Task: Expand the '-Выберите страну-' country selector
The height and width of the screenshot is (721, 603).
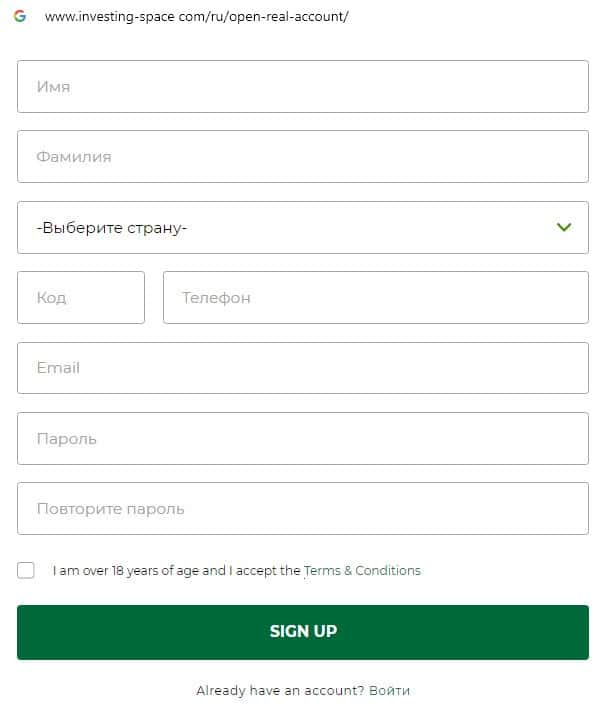Action: coord(302,227)
